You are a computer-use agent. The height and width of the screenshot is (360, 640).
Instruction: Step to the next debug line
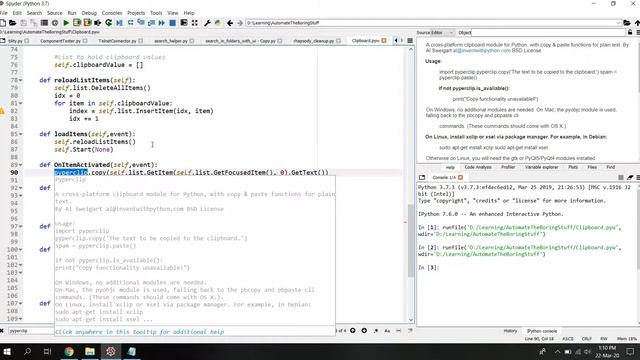click(x=130, y=23)
